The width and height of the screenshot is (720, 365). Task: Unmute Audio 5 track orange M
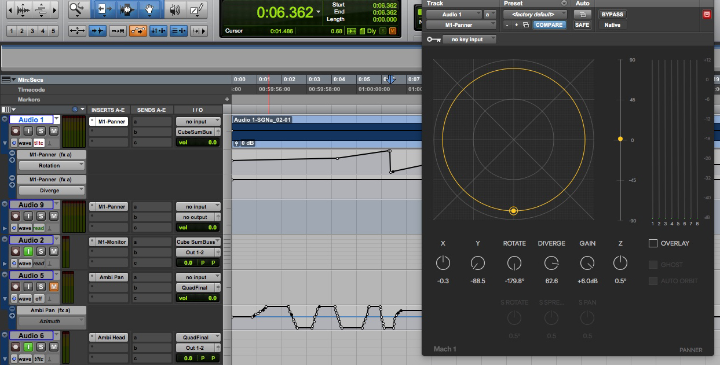(54, 287)
